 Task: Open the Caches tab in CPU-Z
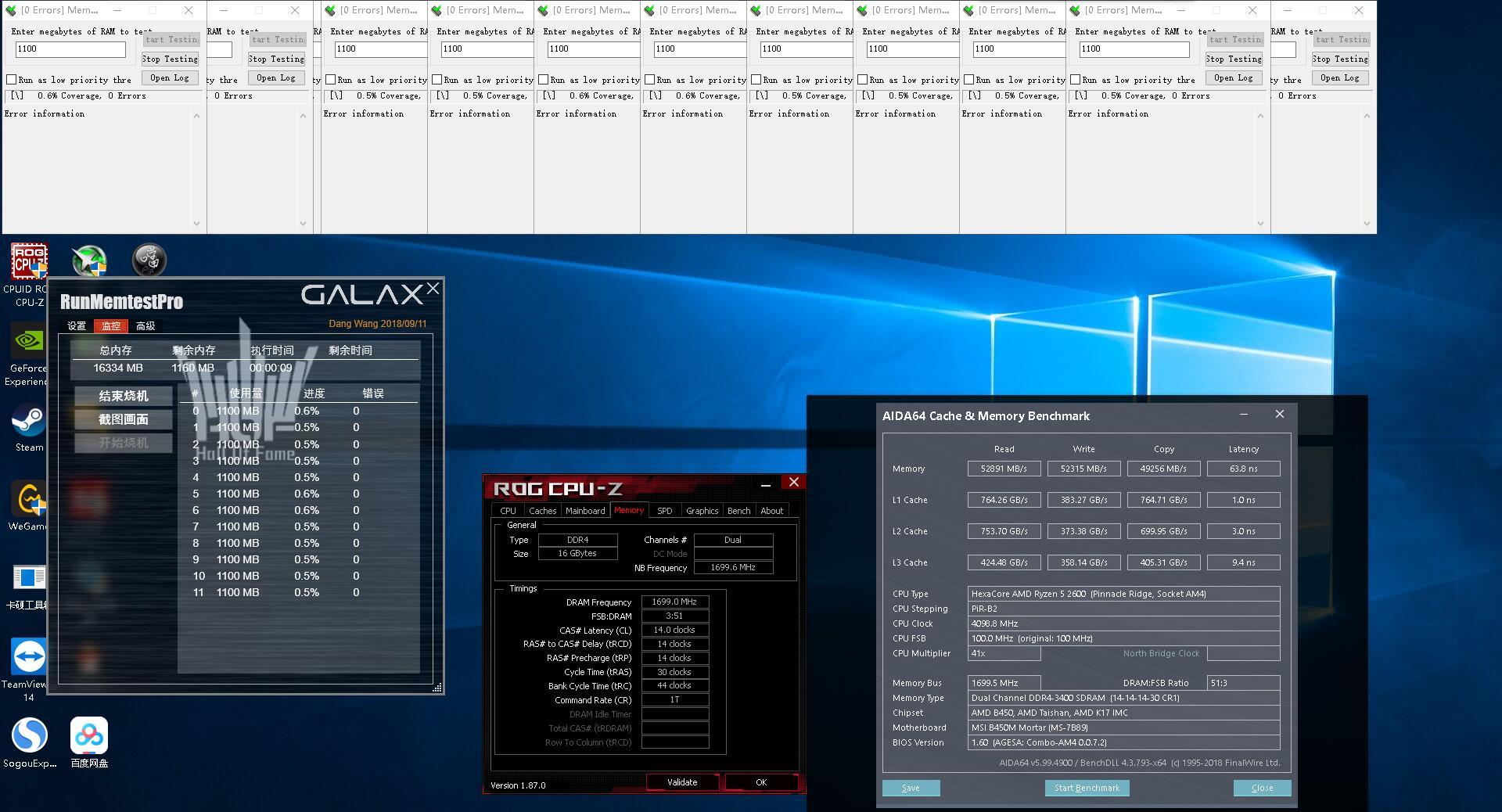[542, 511]
